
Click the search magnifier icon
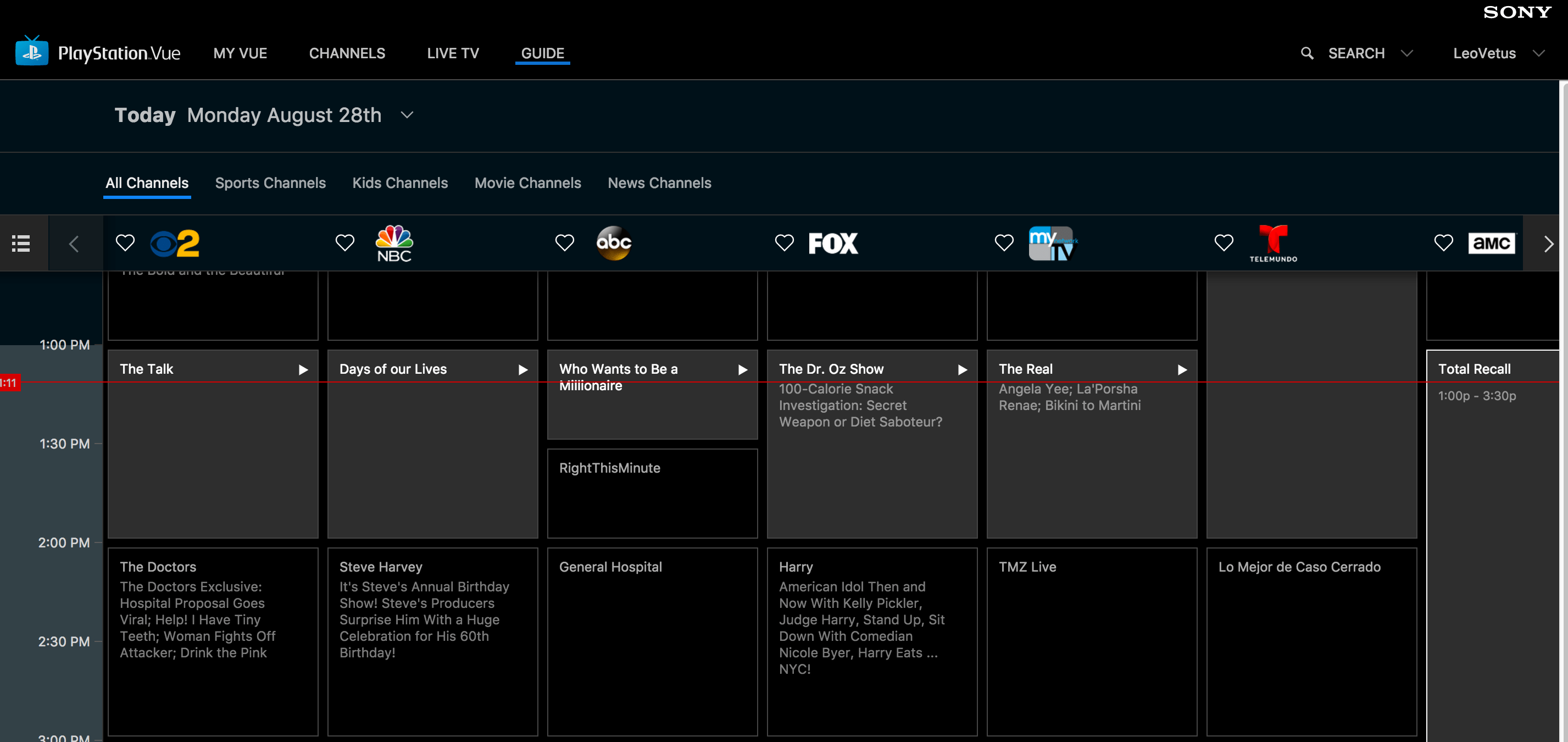click(x=1306, y=53)
